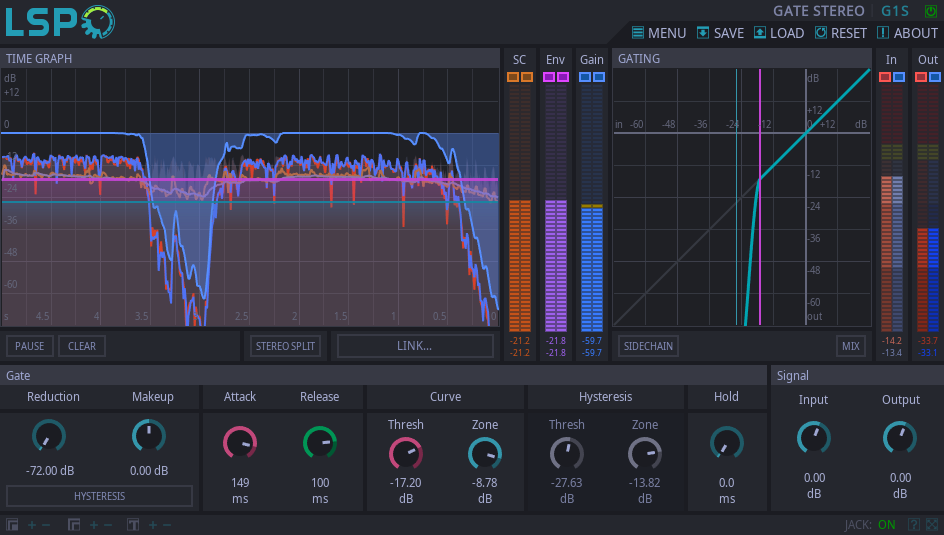Toggle the In meter red channel indicator

[x=885, y=77]
